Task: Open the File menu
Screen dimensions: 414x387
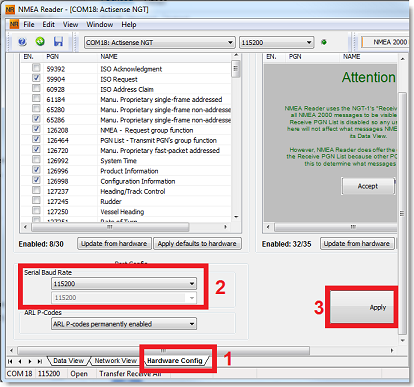Action: 29,25
